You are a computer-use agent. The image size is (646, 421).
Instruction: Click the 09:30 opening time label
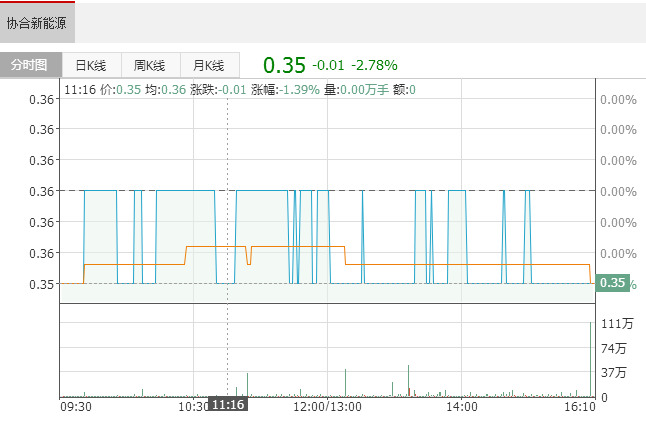pos(77,407)
